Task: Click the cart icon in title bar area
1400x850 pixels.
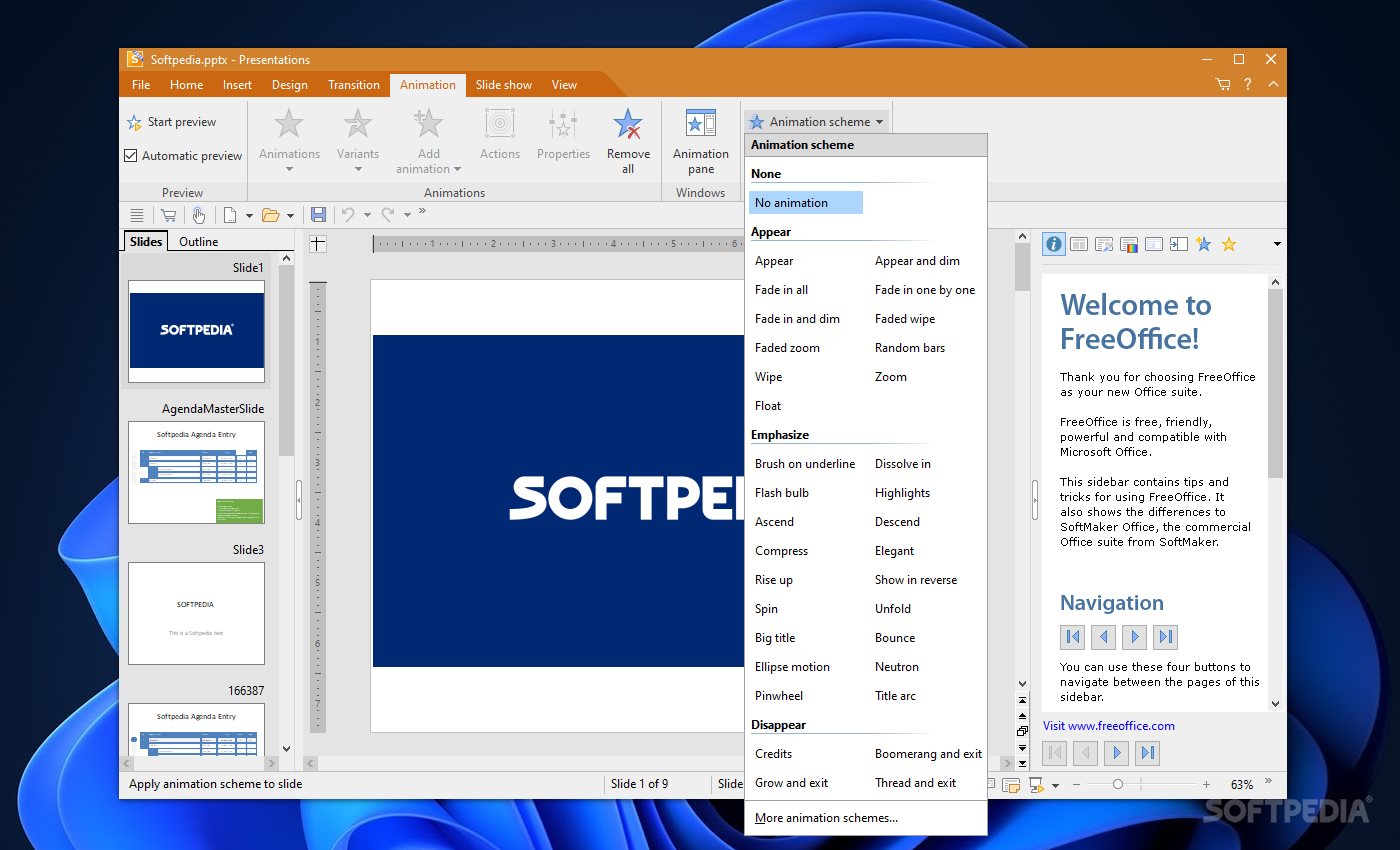Action: 1223,85
